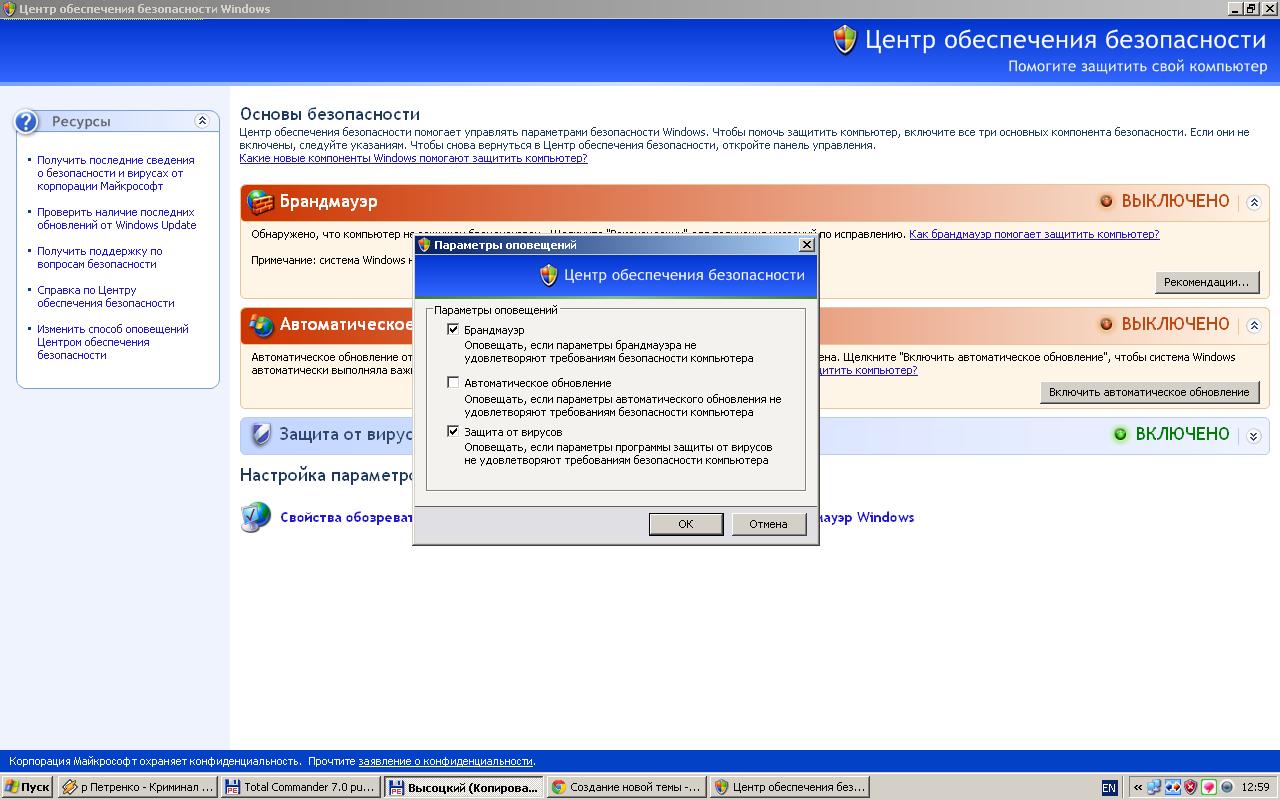This screenshot has height=800, width=1280.
Task: Click the Брандмауэр firewall brick icon
Action: click(260, 202)
